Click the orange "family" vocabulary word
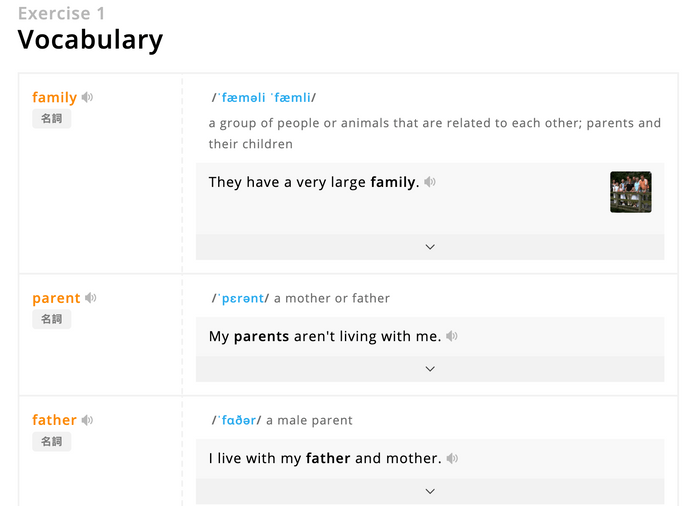Viewport: 700px width, 506px height. pos(54,97)
